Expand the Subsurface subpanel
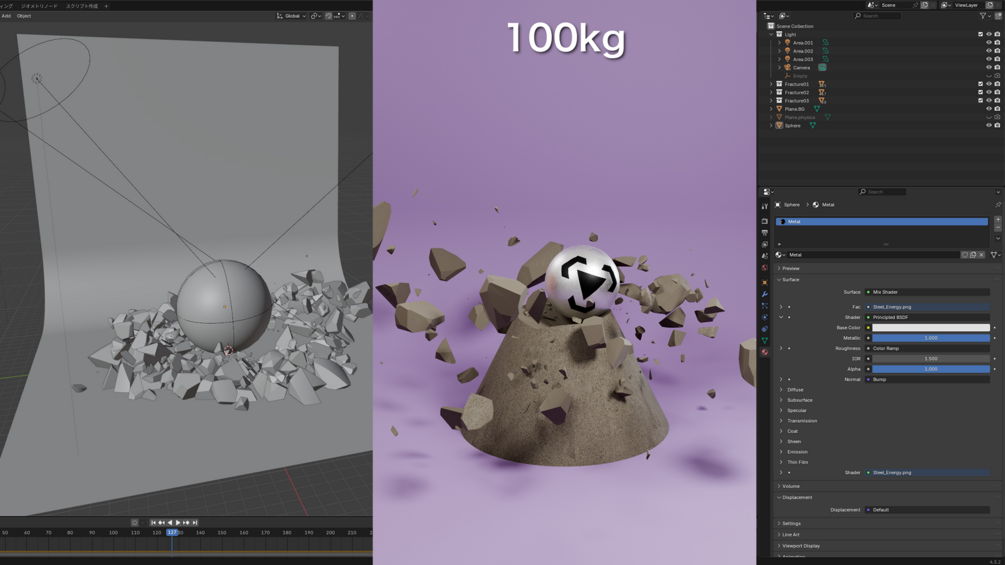This screenshot has width=1005, height=565. tap(781, 400)
